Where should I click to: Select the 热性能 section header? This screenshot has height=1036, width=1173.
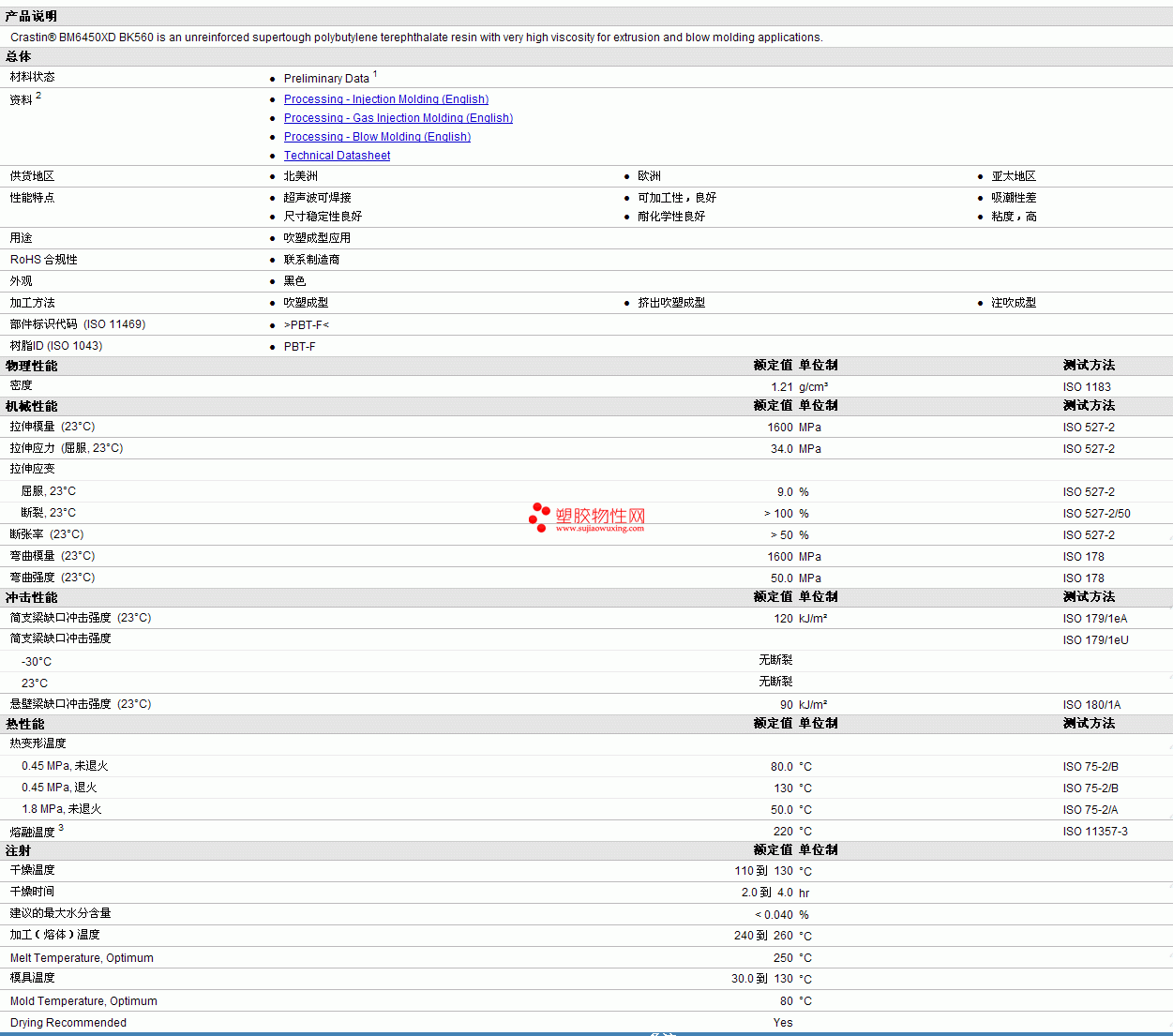click(25, 724)
